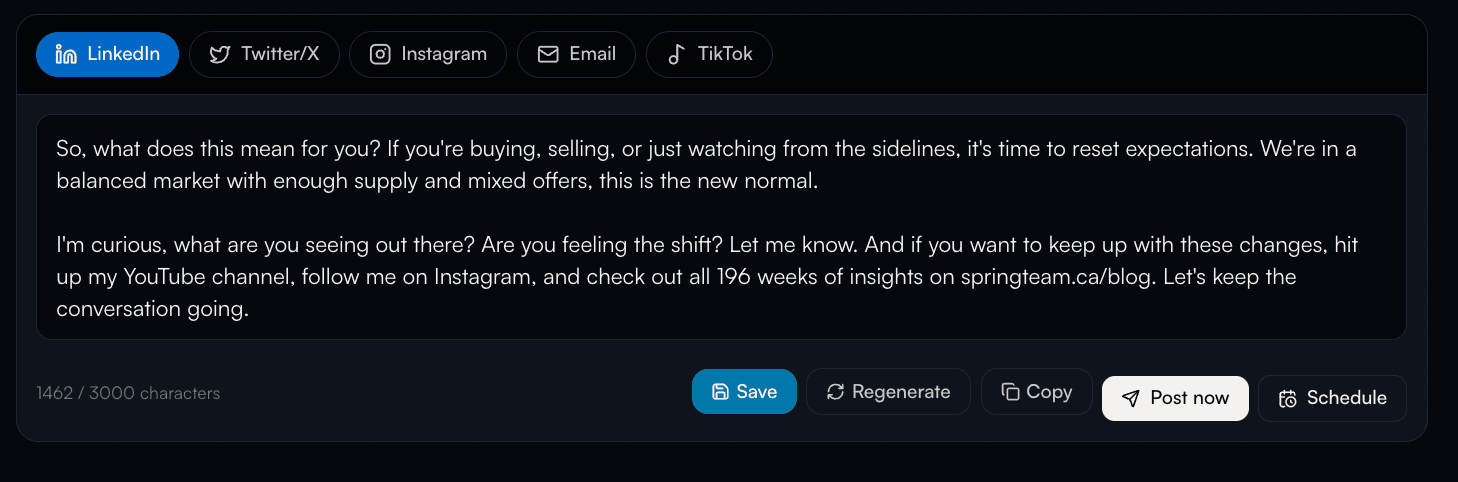This screenshot has width=1458, height=482.
Task: Click the Twitter bird icon
Action: click(x=220, y=54)
